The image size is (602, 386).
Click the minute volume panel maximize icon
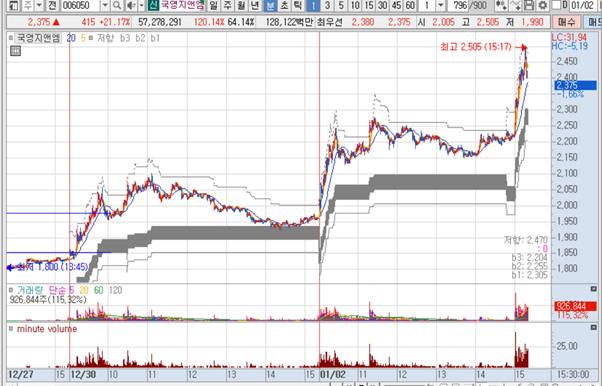[x=594, y=327]
